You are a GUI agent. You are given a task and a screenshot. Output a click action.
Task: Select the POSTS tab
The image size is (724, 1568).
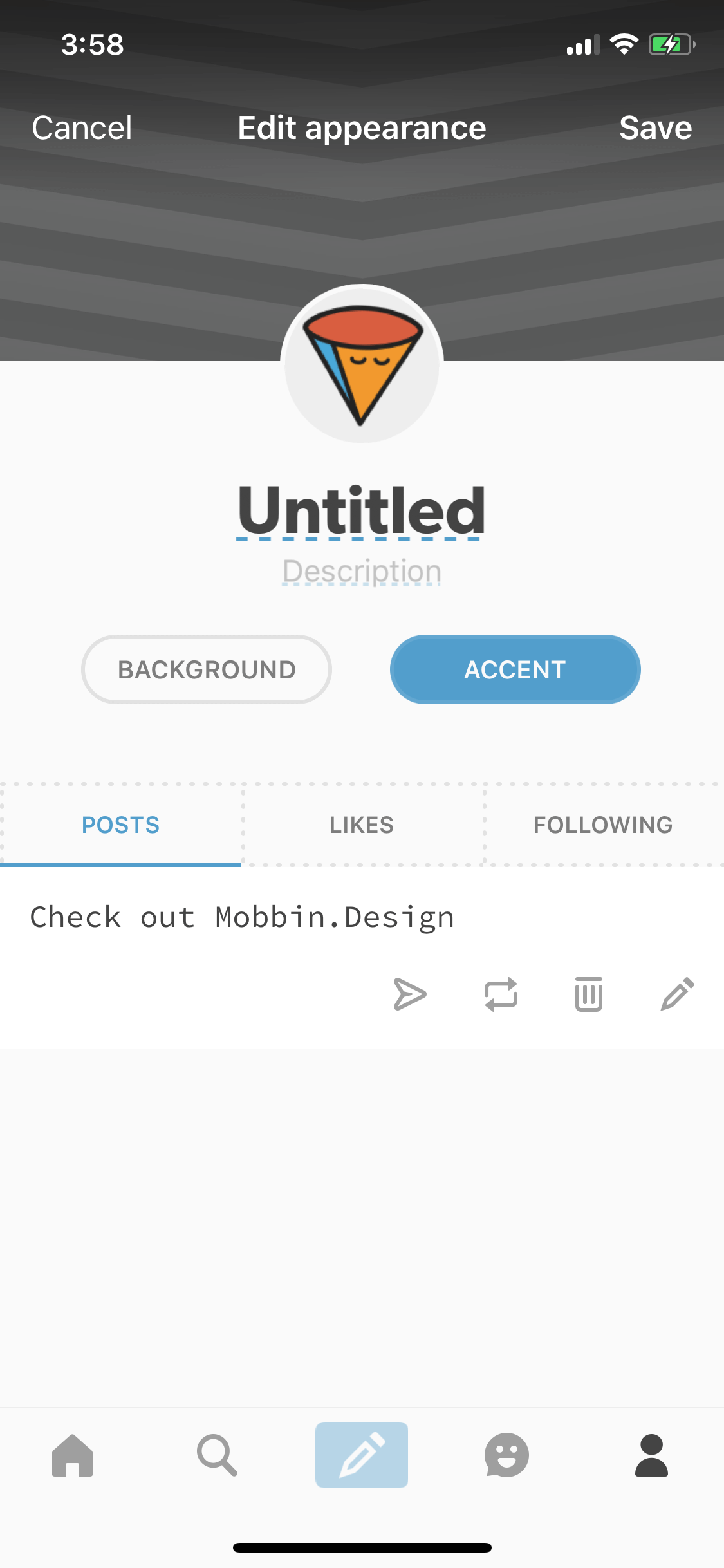120,825
